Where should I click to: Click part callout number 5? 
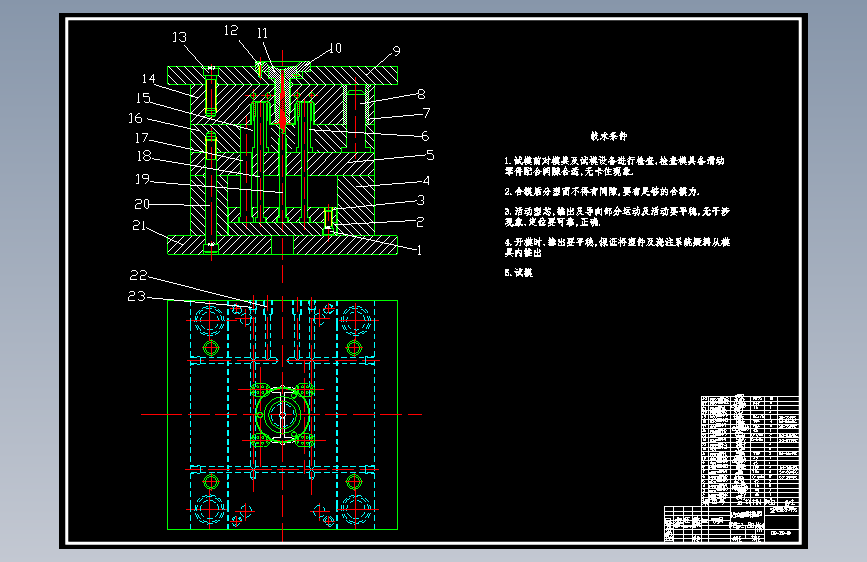pyautogui.click(x=430, y=155)
